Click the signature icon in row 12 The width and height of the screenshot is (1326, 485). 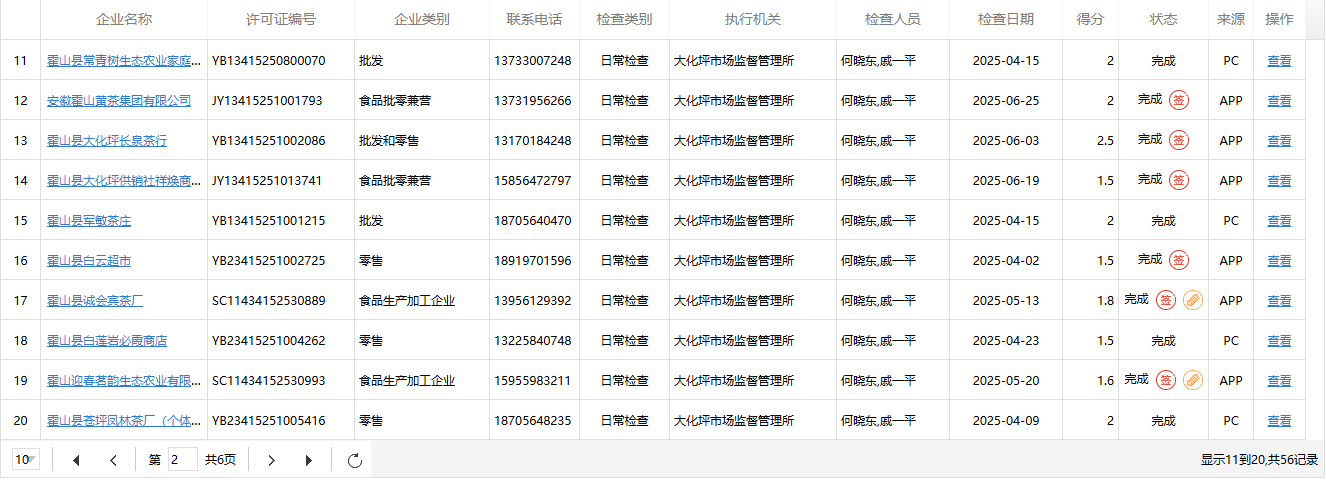[x=1179, y=100]
